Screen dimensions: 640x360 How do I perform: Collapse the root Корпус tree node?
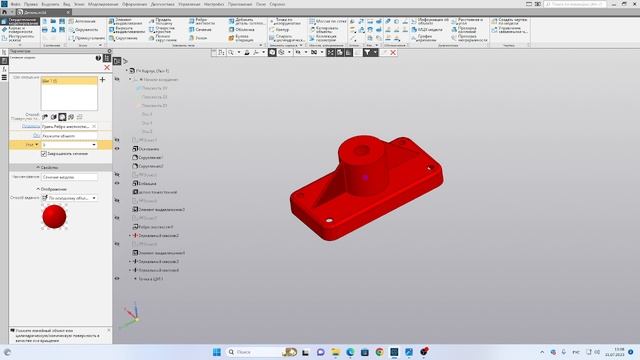[x=127, y=71]
